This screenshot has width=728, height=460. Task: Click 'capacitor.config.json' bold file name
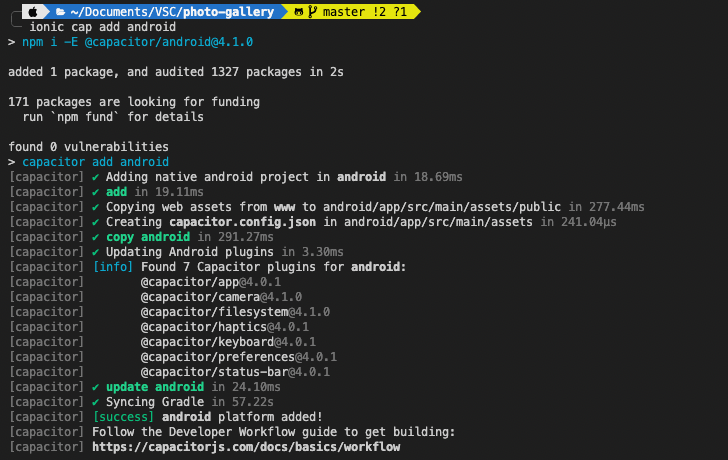(242, 222)
